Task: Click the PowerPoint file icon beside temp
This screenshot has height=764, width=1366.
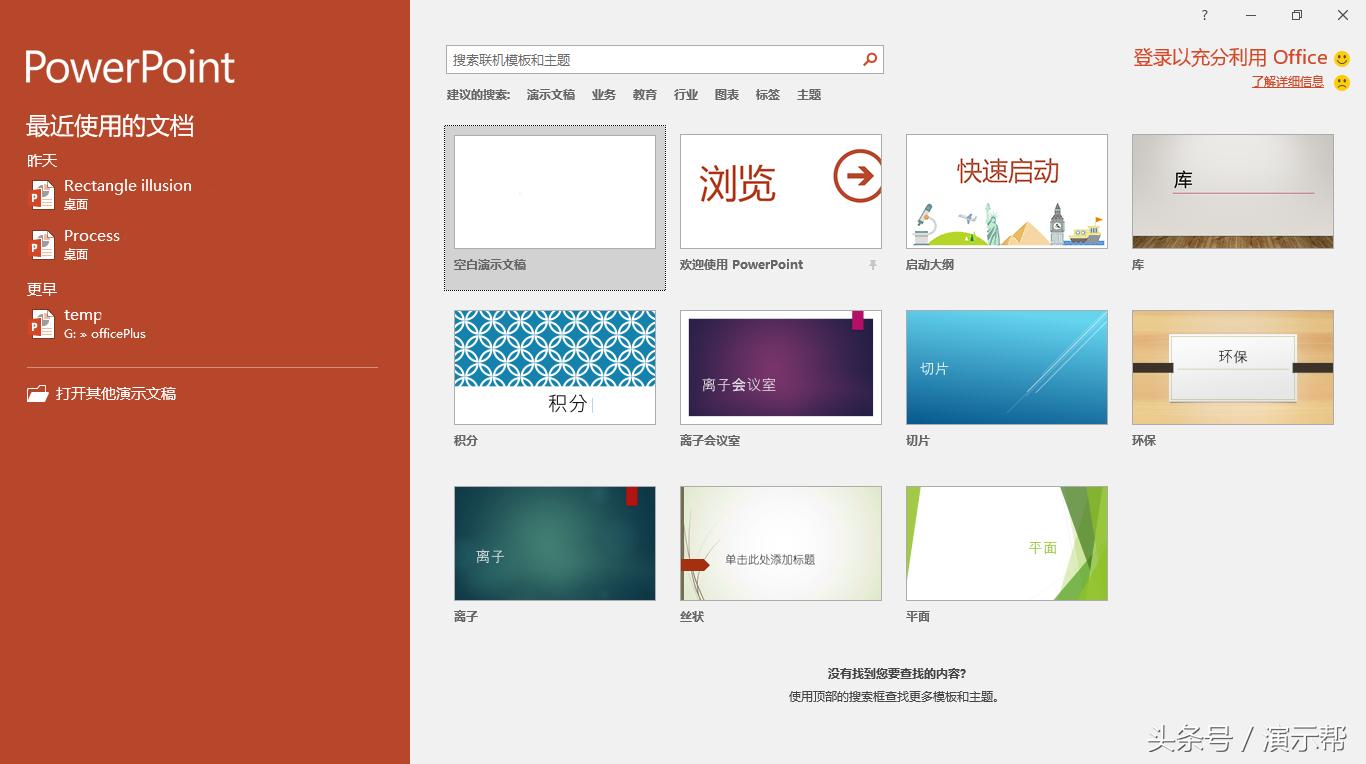Action: (x=42, y=323)
